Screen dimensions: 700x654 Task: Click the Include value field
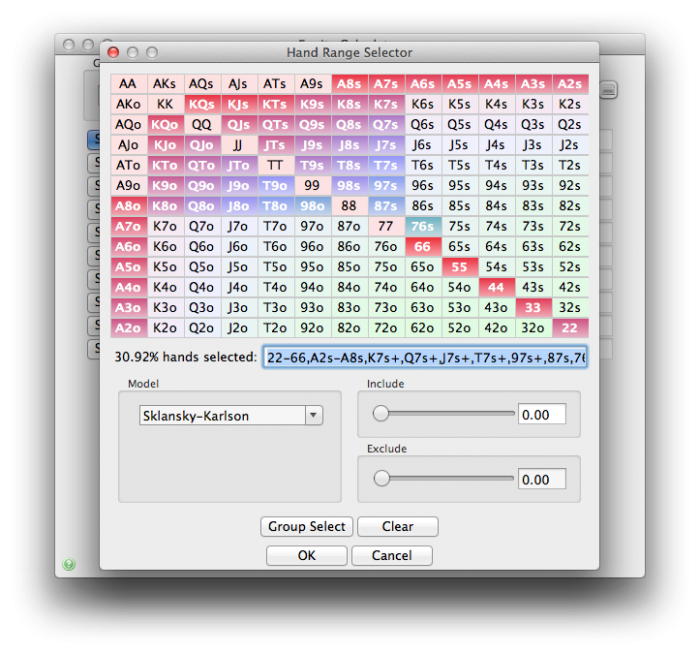pyautogui.click(x=542, y=414)
